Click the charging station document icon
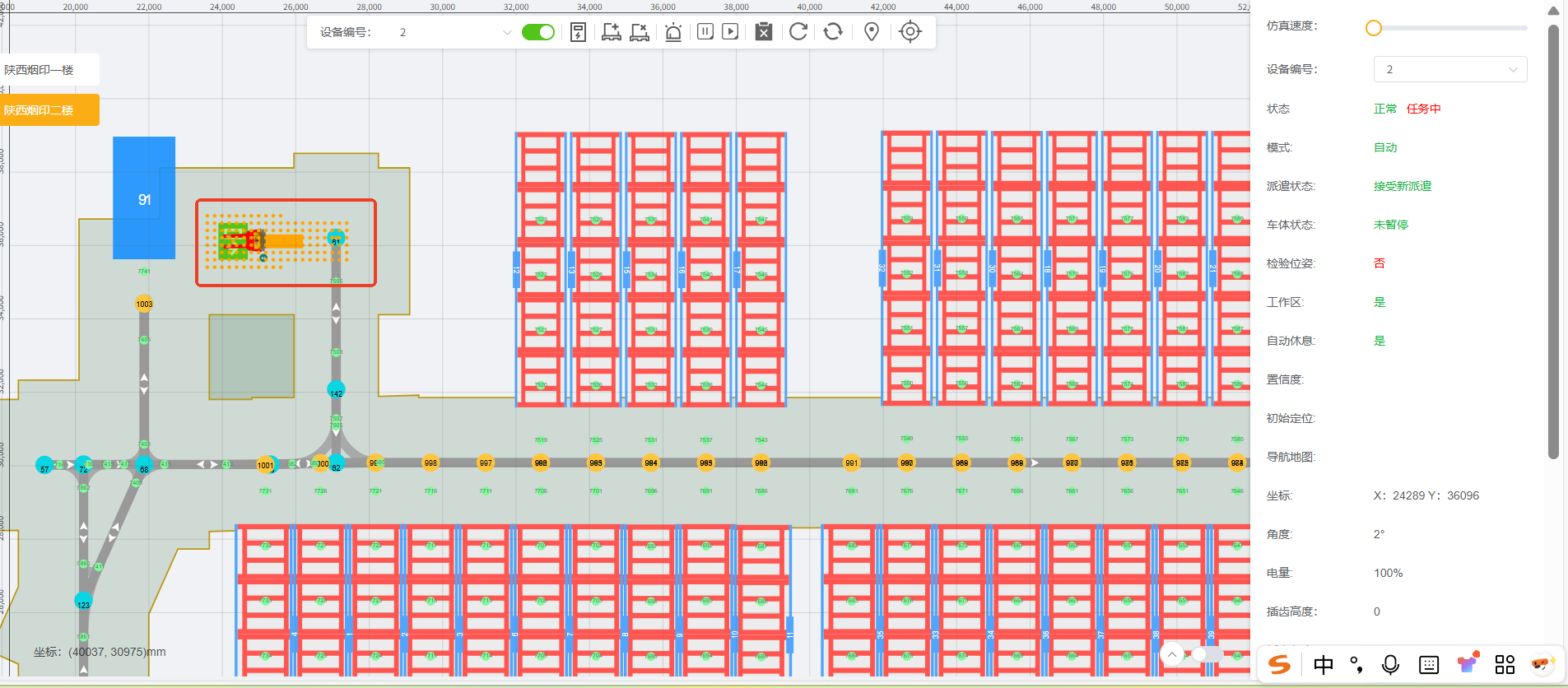Screen dimensions: 1568x688 pos(578,32)
